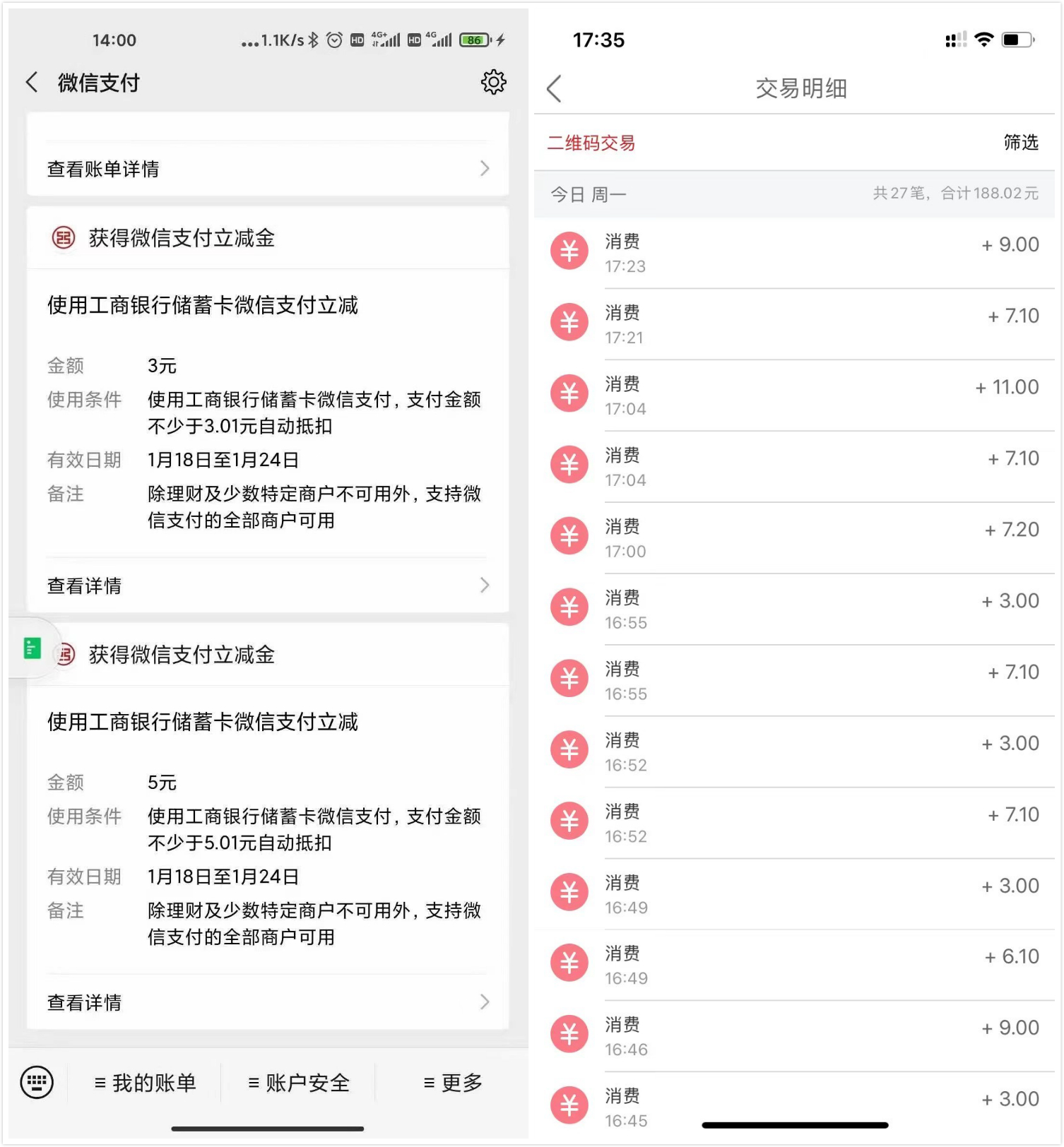
Task: Open the 筛选 filter
Action: click(x=1021, y=143)
